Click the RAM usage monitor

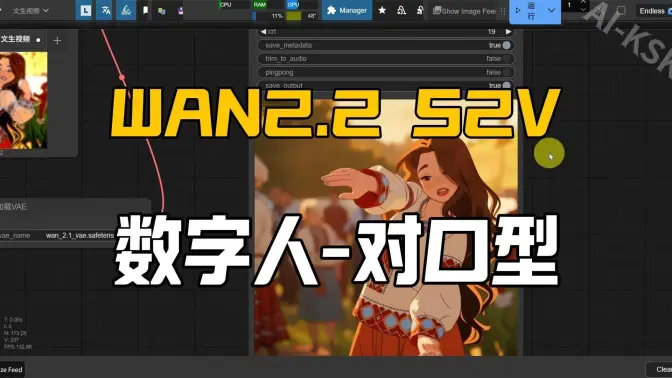[268, 5]
